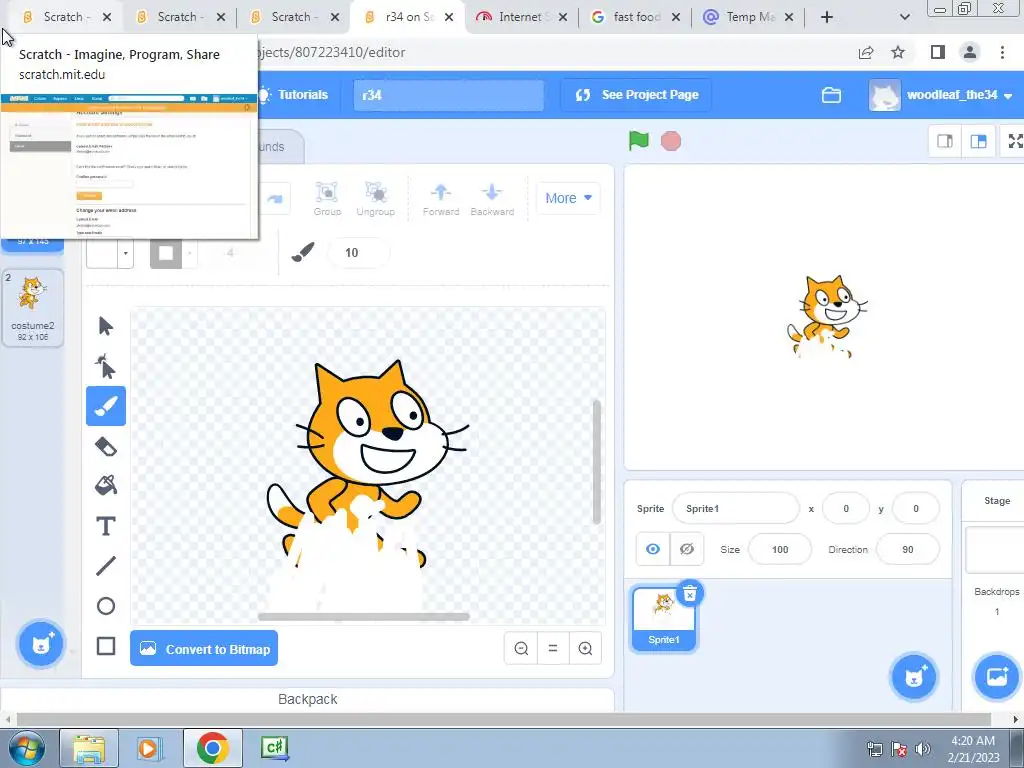Pick the Fill bucket tool
The image size is (1024, 768).
[106, 486]
